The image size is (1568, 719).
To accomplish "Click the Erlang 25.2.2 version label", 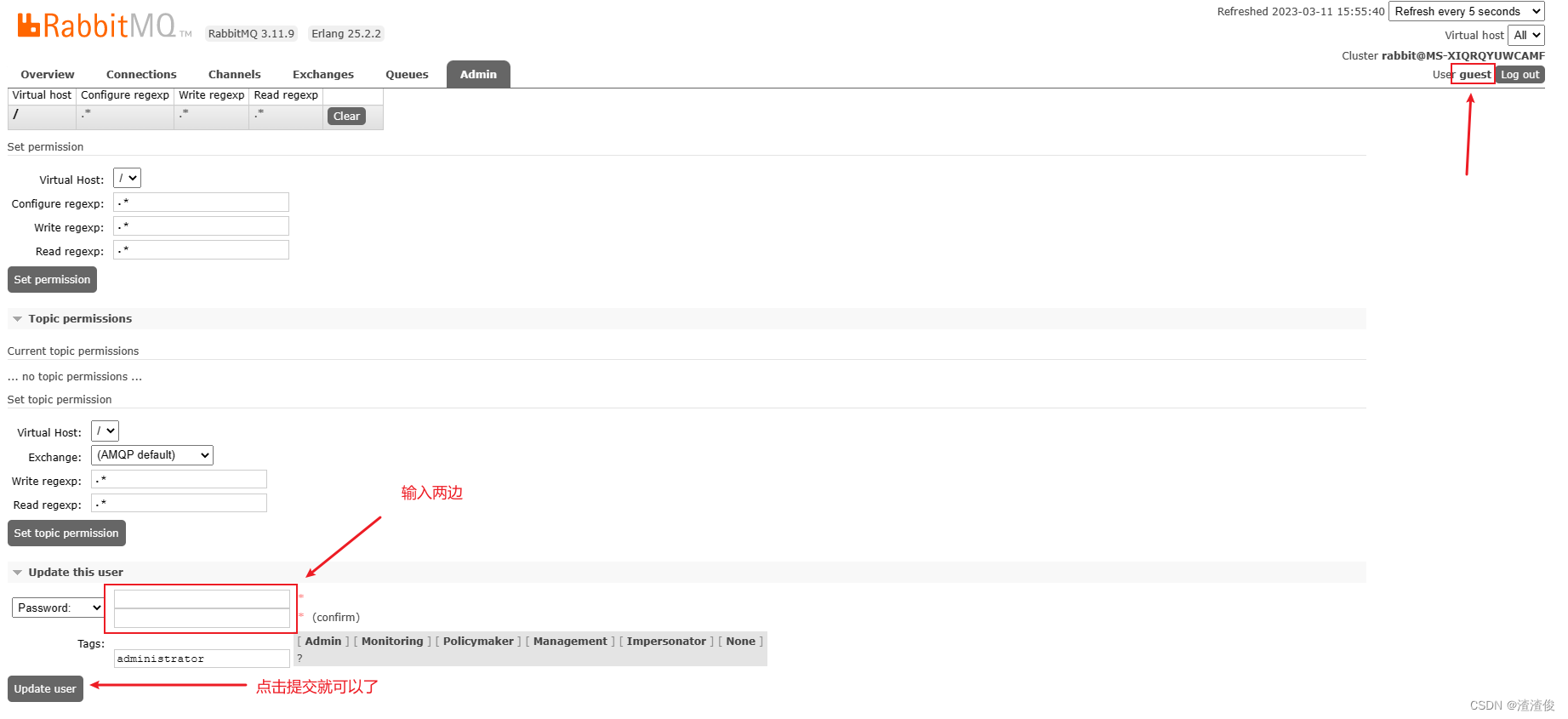I will coord(345,34).
